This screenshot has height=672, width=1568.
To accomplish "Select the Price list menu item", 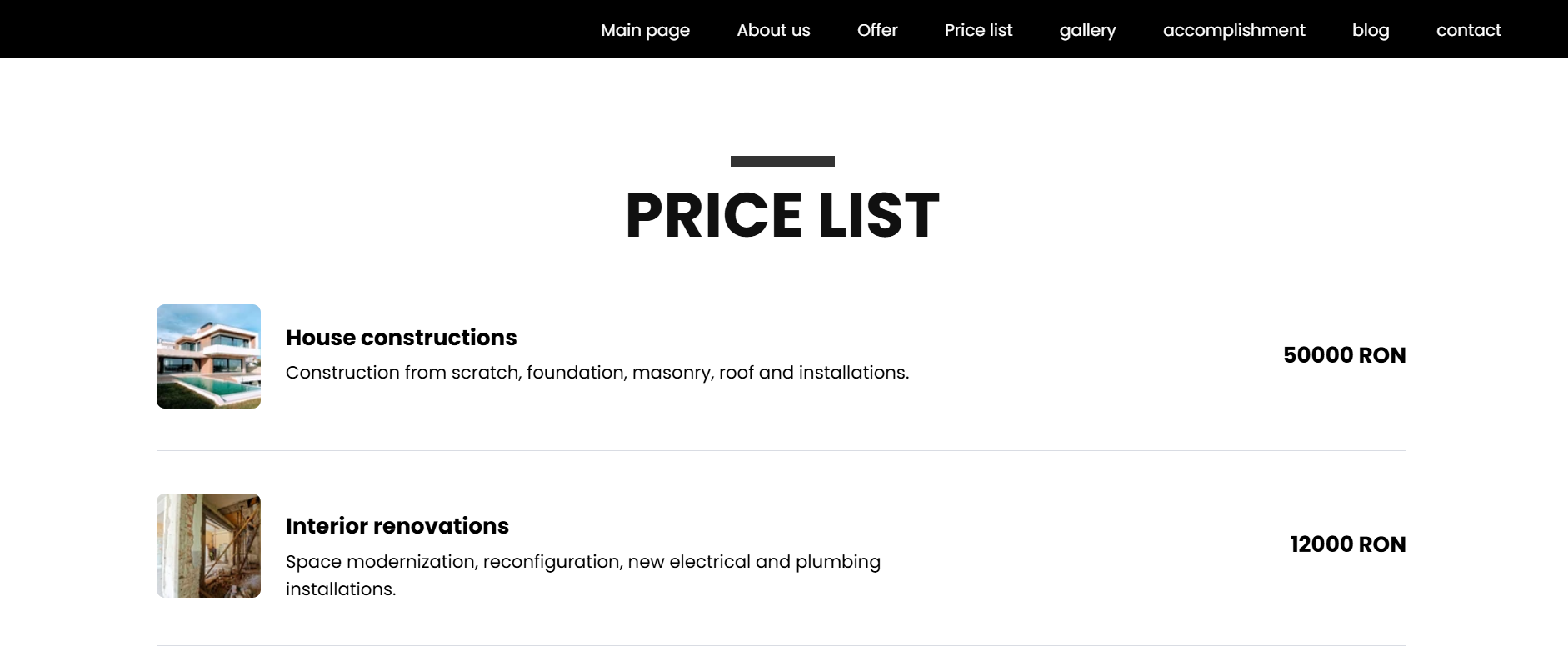I will [x=978, y=30].
